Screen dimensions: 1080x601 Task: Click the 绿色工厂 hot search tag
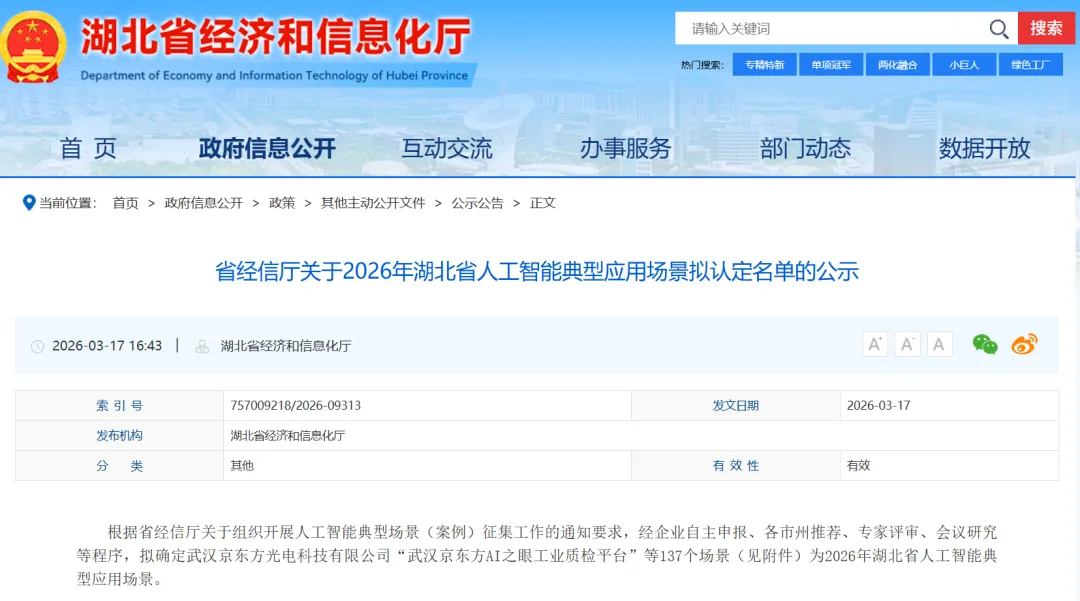pyautogui.click(x=1030, y=65)
